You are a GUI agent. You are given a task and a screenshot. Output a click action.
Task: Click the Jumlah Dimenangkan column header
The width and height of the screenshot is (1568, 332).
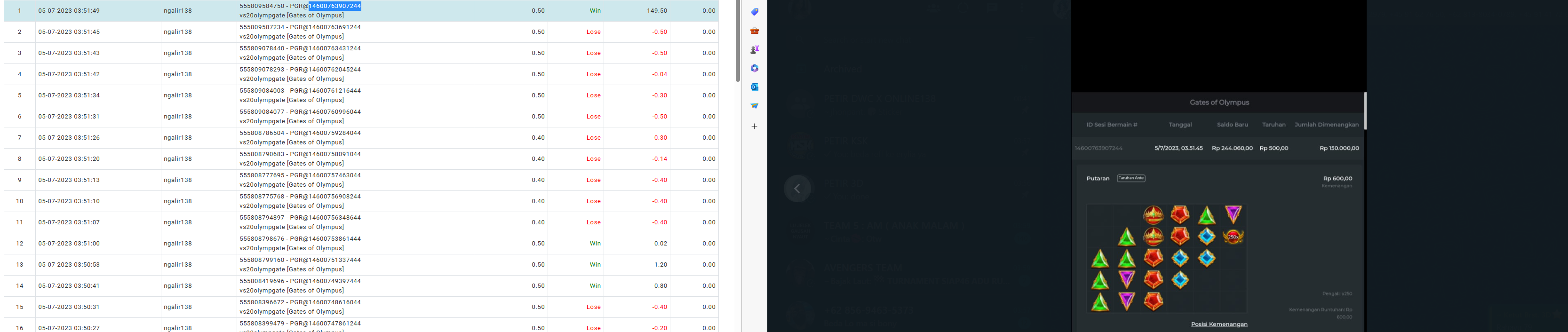[x=1326, y=125]
